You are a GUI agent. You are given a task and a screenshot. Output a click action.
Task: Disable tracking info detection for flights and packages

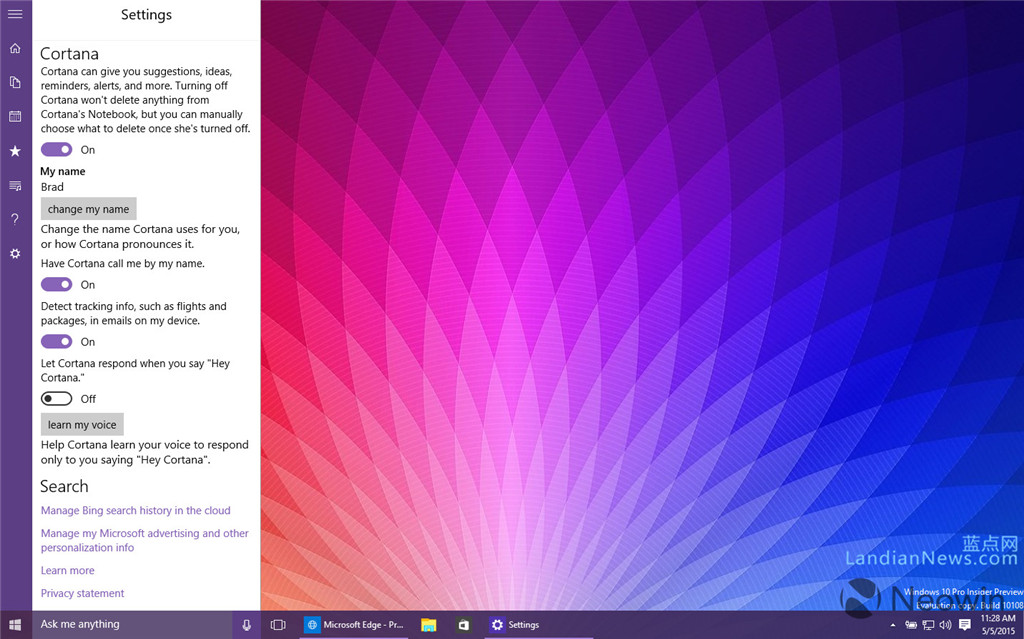(57, 341)
